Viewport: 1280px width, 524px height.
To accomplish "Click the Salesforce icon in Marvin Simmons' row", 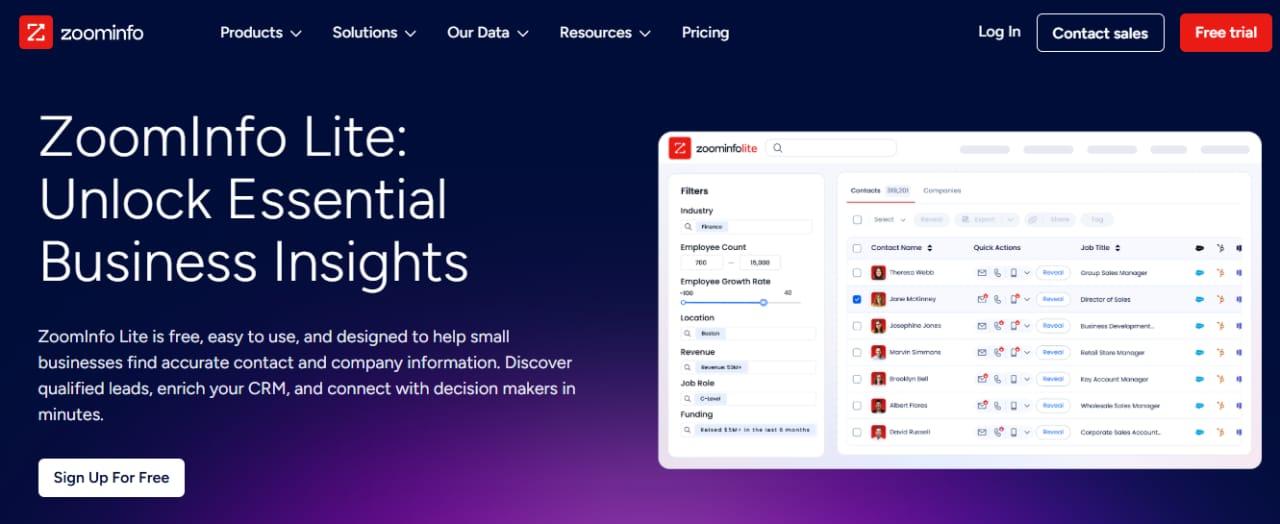I will click(1200, 352).
